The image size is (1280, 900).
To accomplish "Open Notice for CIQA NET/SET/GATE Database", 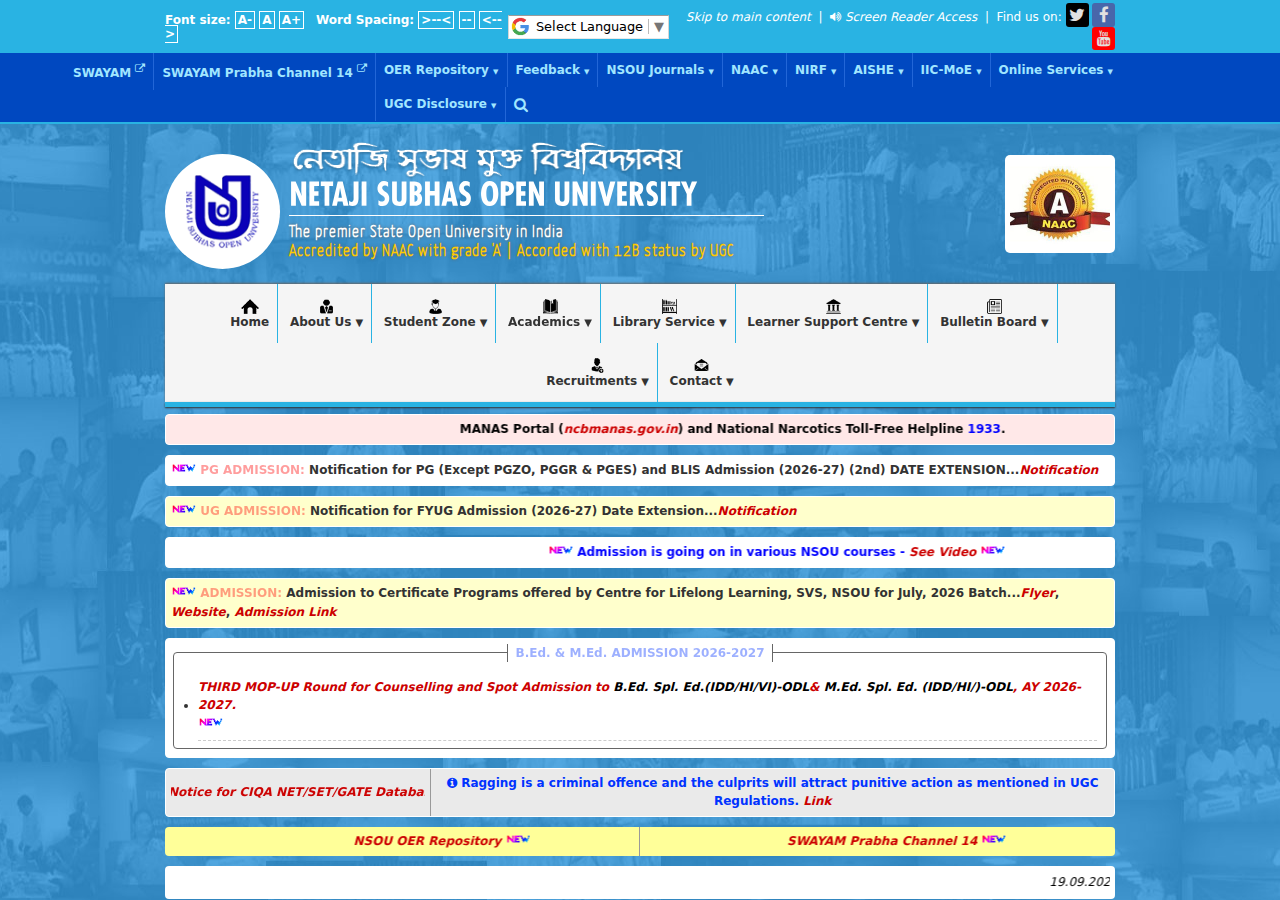I will pyautogui.click(x=297, y=792).
